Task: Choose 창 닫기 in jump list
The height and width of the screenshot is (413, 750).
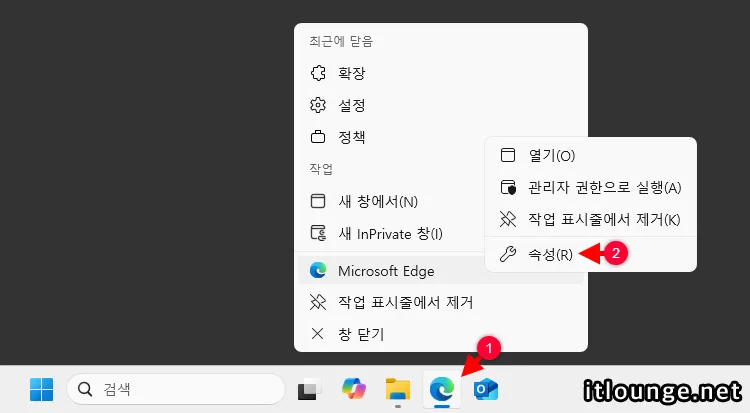Action: click(440, 334)
